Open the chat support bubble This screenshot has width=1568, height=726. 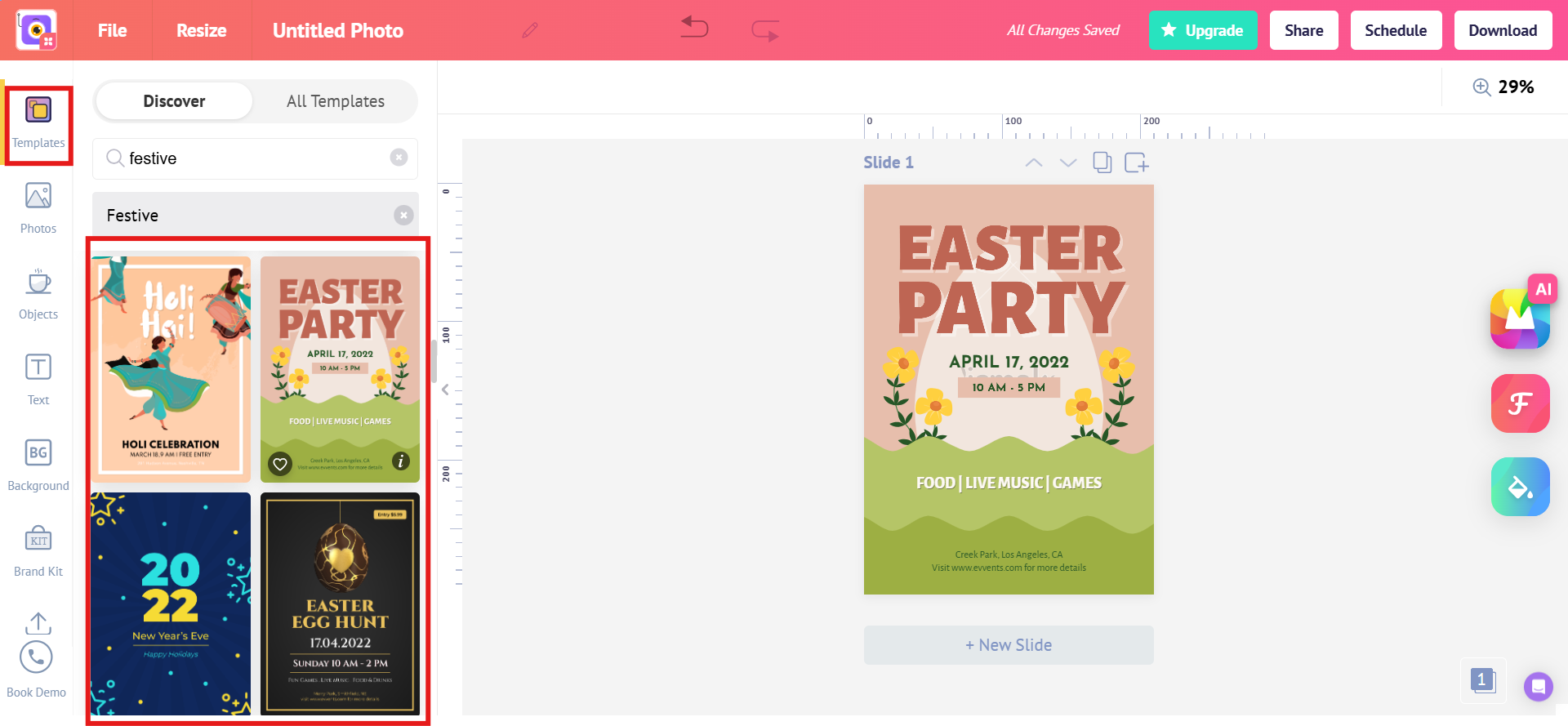[x=1539, y=687]
